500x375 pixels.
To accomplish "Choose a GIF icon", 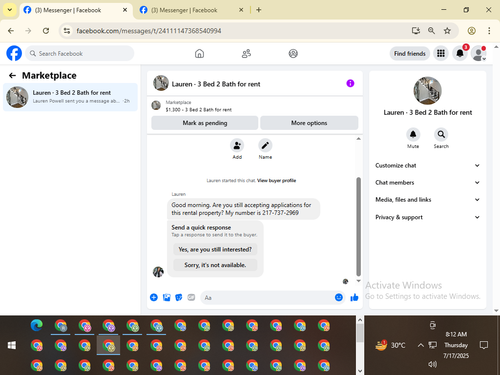I will coord(191,297).
